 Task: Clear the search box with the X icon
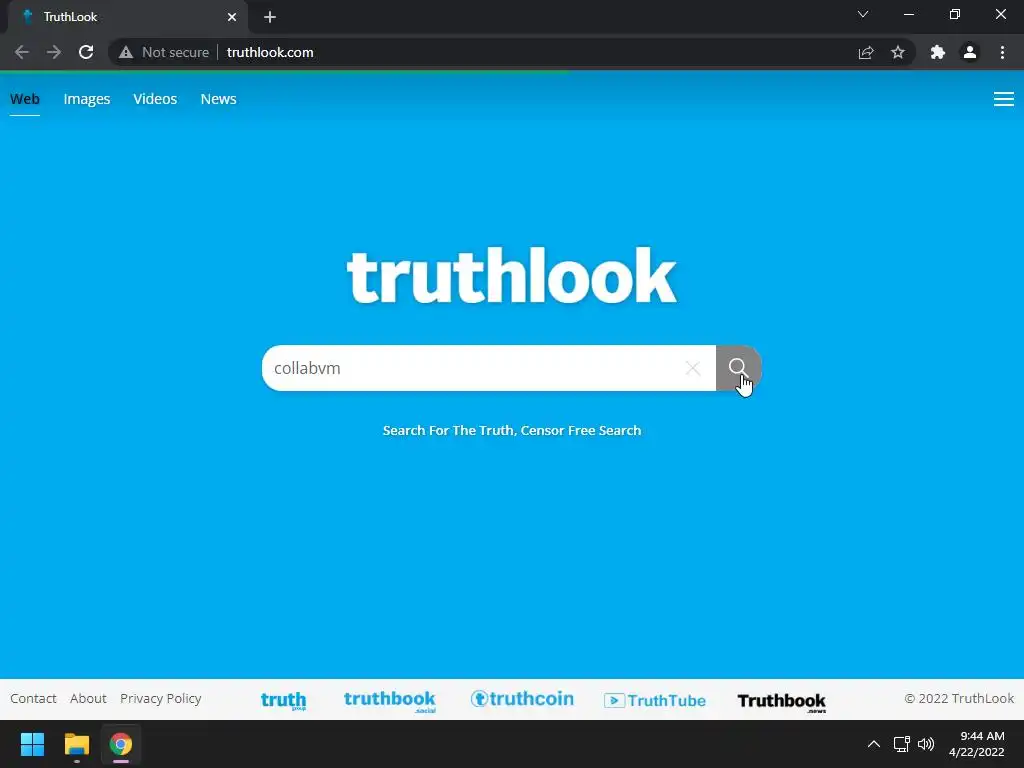[693, 368]
